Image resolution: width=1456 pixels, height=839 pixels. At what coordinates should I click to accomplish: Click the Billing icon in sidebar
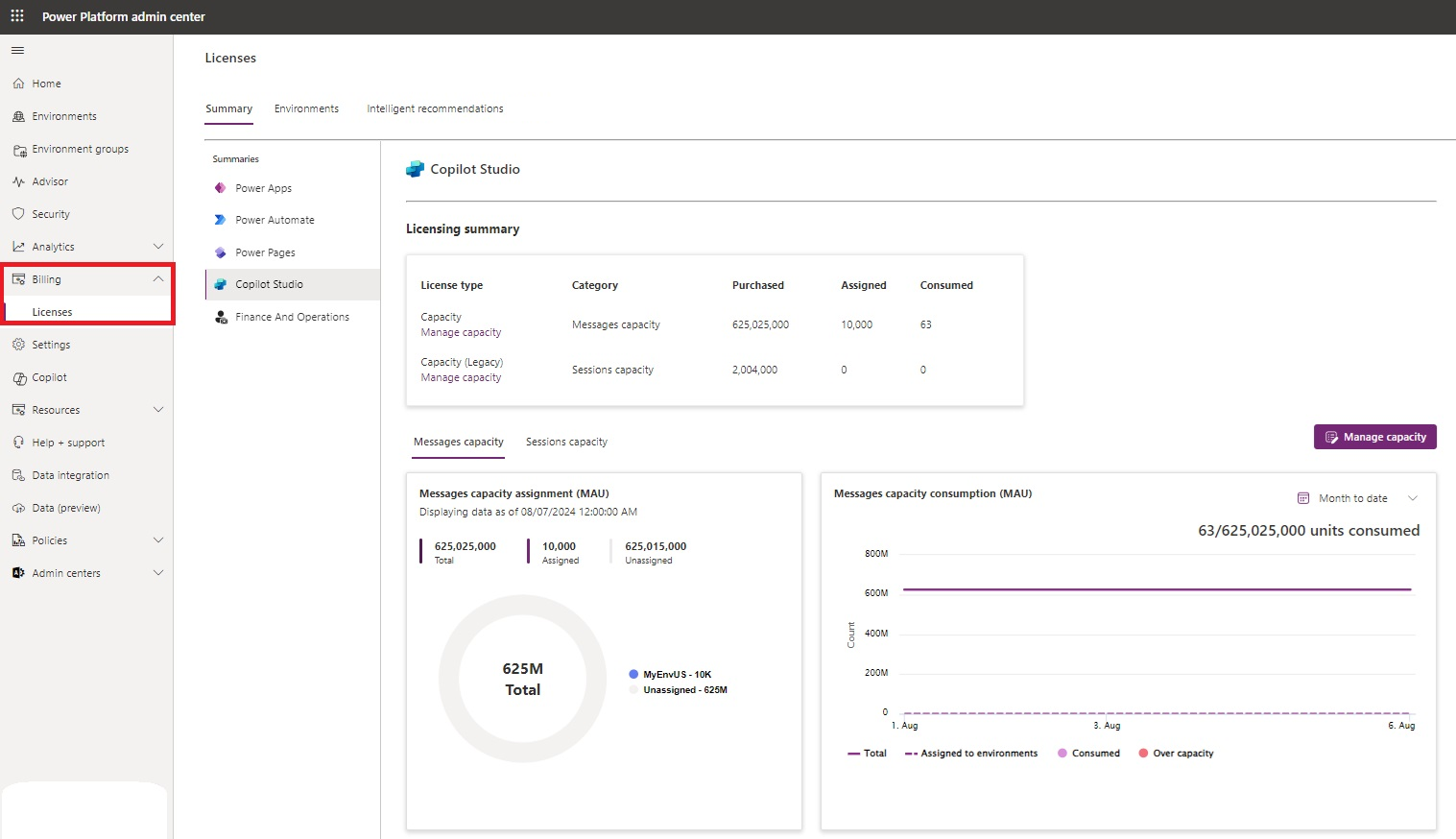pyautogui.click(x=18, y=279)
